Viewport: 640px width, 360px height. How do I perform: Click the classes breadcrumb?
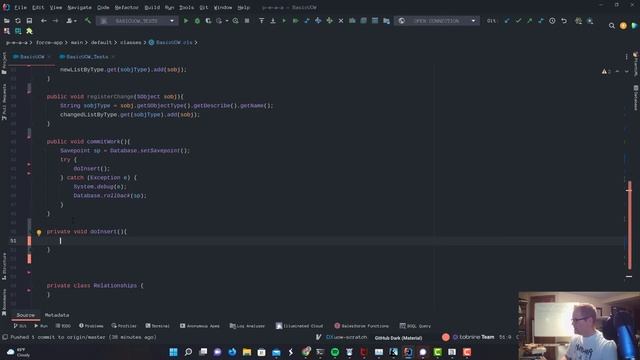130,42
